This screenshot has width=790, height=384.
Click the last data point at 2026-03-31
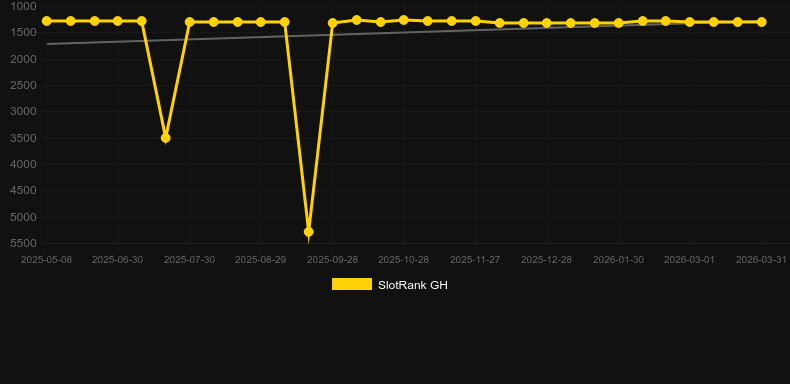pyautogui.click(x=761, y=22)
